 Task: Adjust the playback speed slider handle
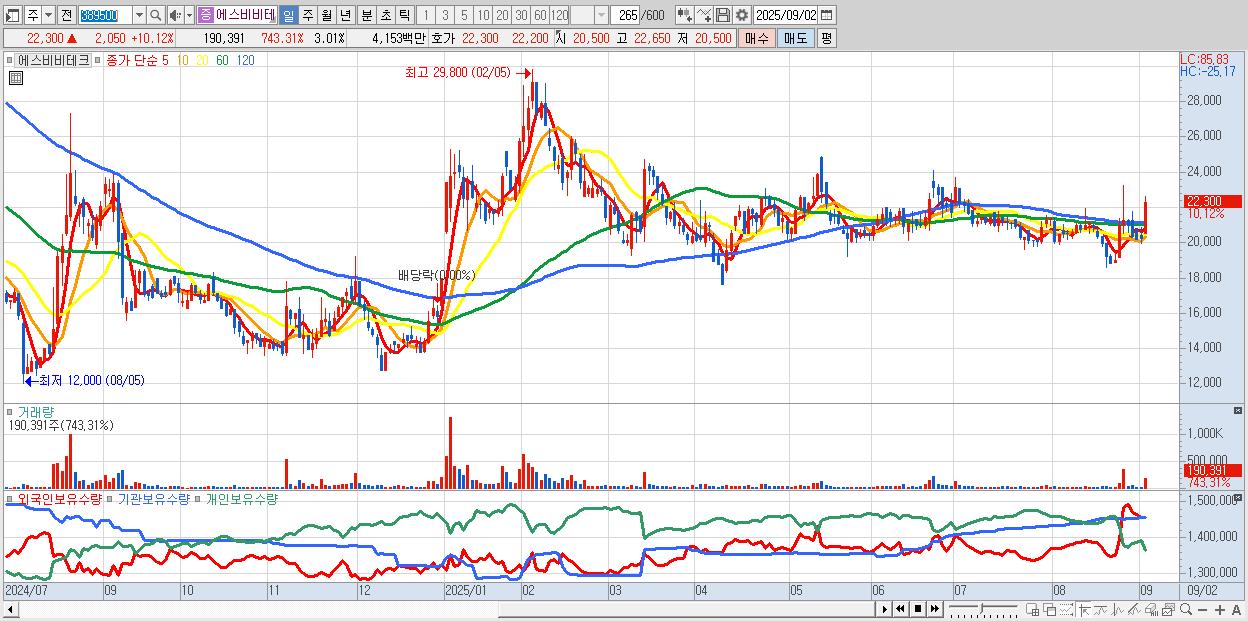(x=982, y=608)
